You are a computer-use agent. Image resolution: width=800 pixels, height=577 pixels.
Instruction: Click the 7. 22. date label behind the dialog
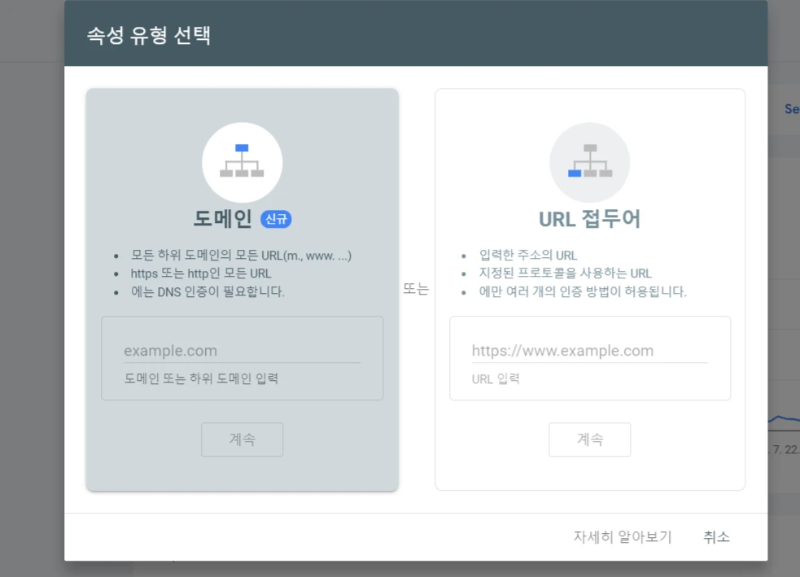click(x=783, y=449)
